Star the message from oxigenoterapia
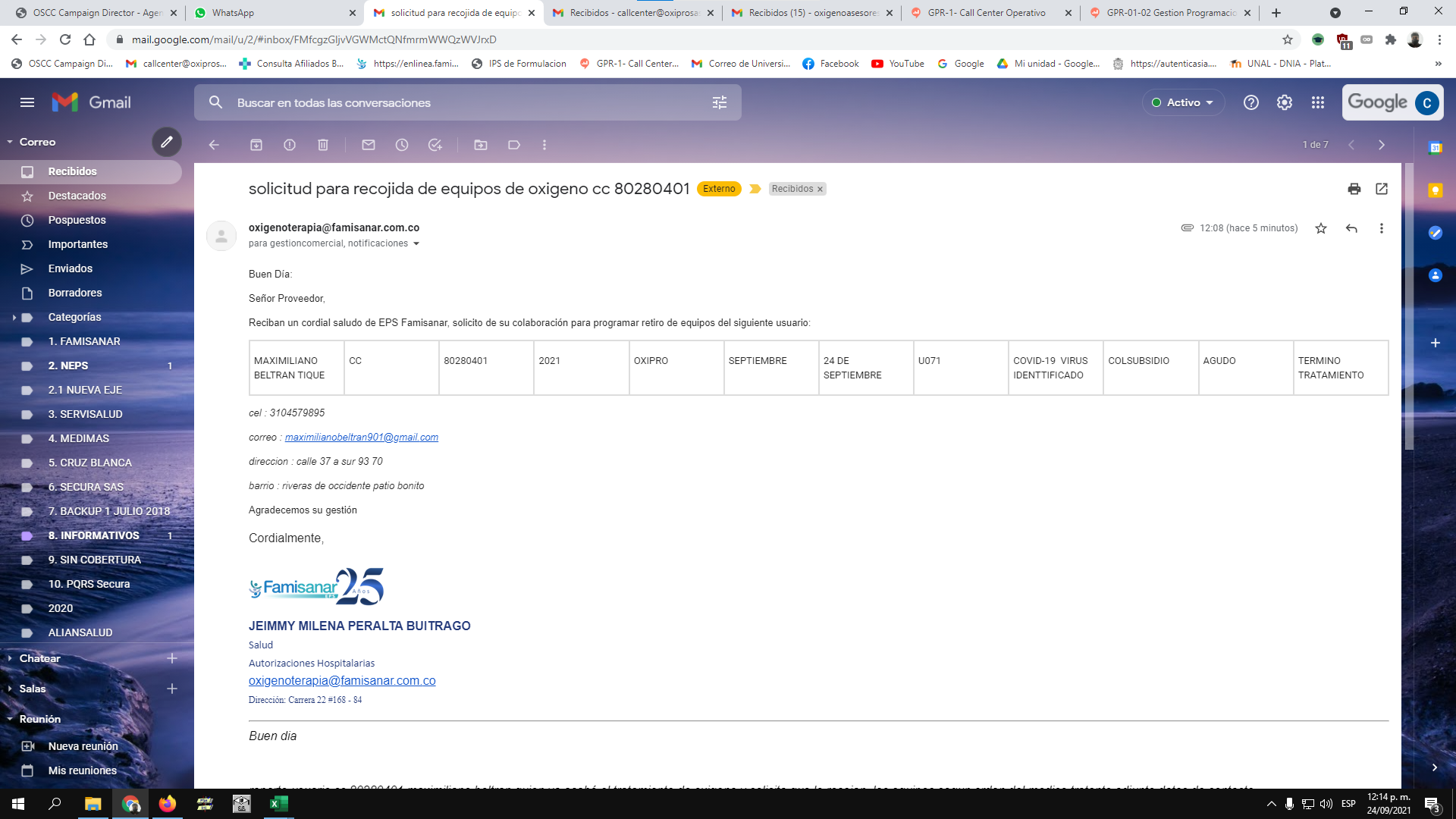1456x819 pixels. 1321,228
